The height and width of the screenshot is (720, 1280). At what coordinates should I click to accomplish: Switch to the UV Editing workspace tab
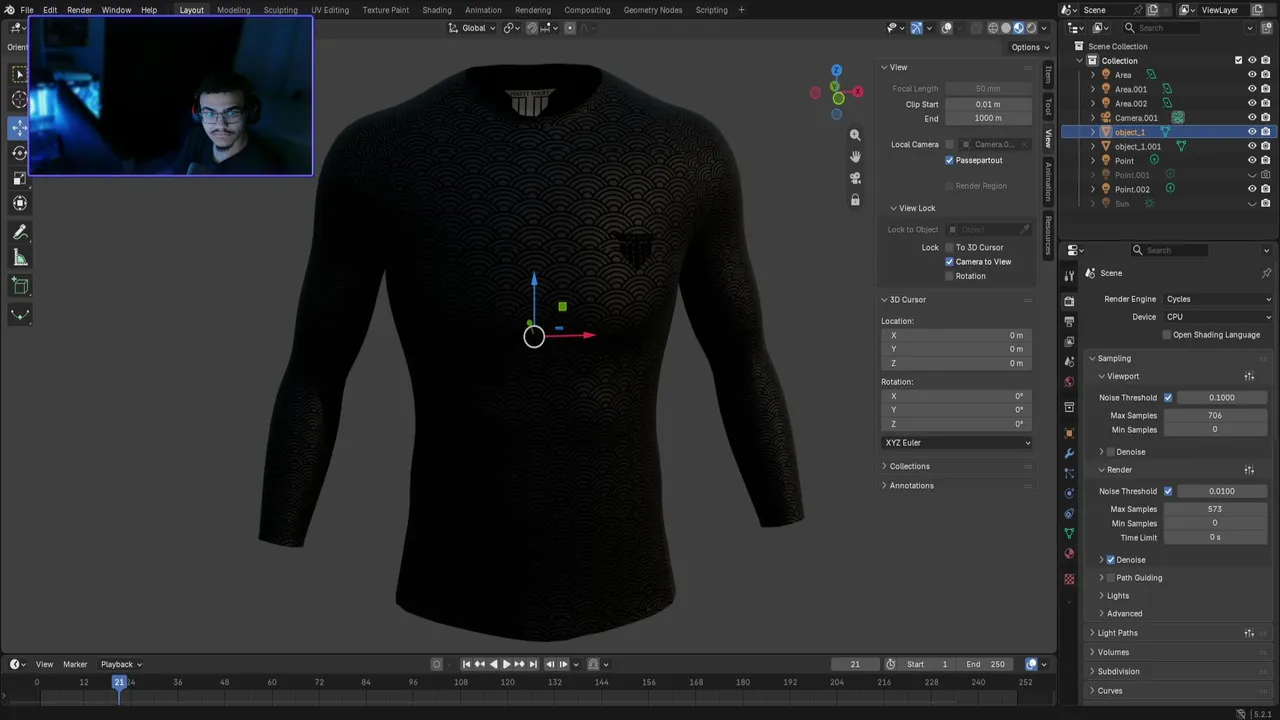click(330, 10)
